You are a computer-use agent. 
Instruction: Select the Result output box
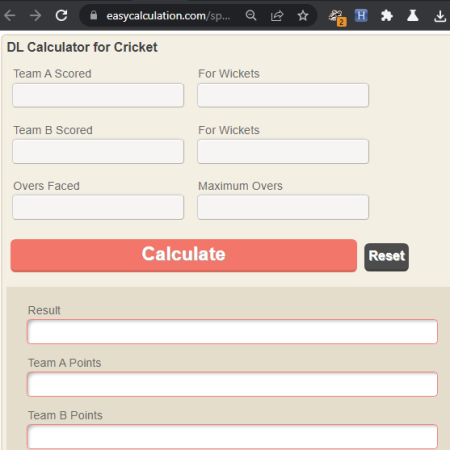[232, 331]
